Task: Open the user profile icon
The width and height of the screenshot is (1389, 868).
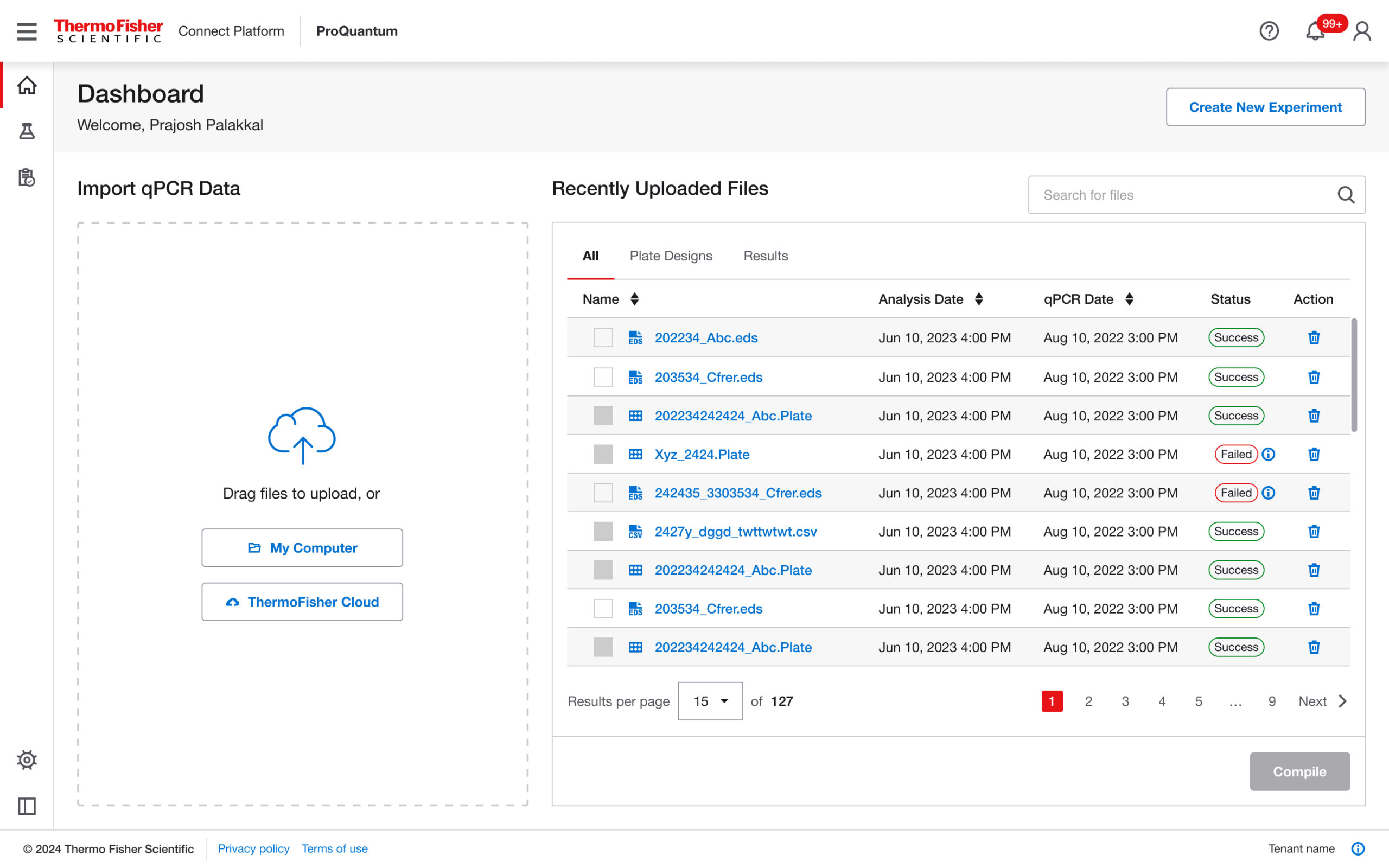Action: pos(1361,31)
